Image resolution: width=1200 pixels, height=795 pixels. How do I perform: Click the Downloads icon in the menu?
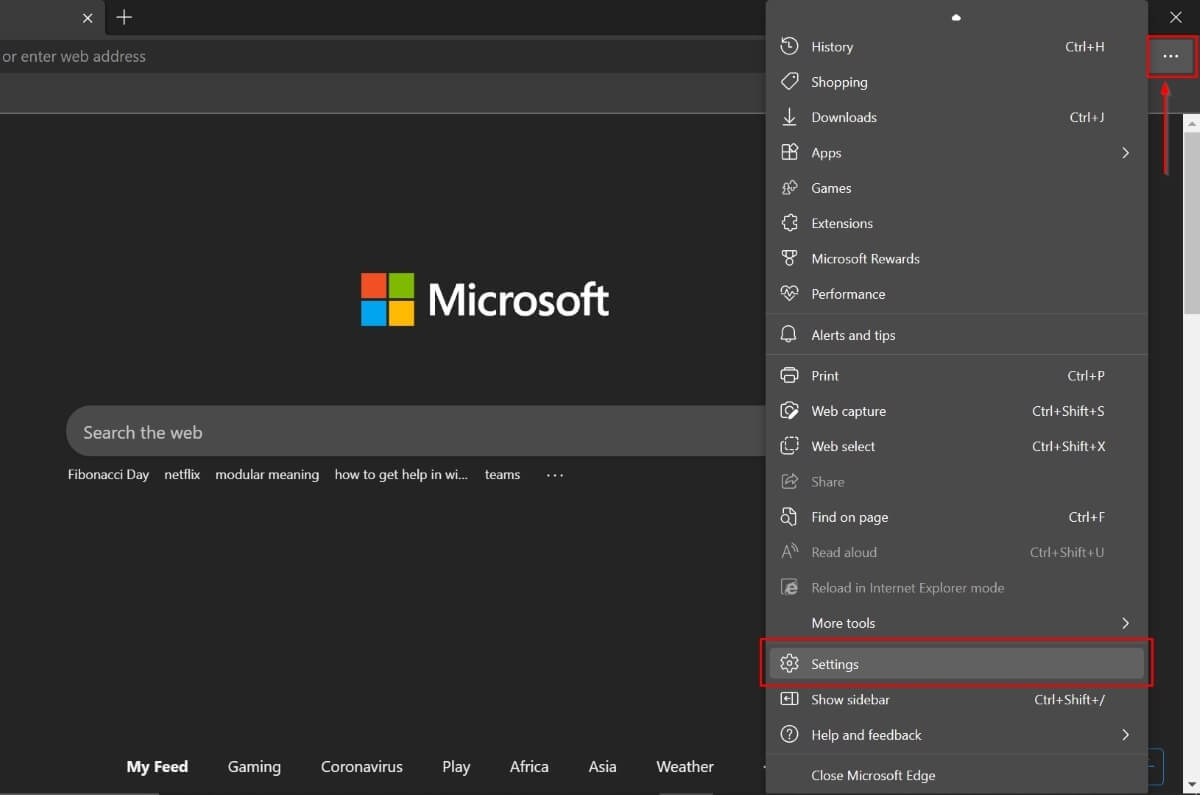789,117
